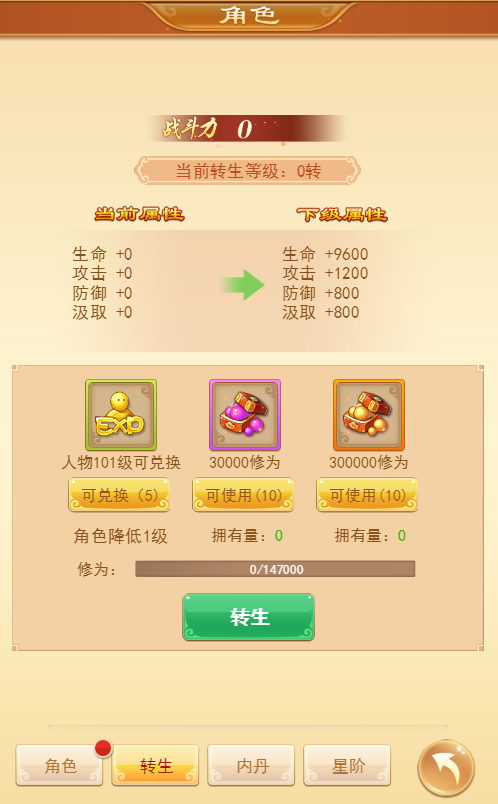Click 可使用 (10) under 30000修为
The width and height of the screenshot is (498, 804).
243,495
